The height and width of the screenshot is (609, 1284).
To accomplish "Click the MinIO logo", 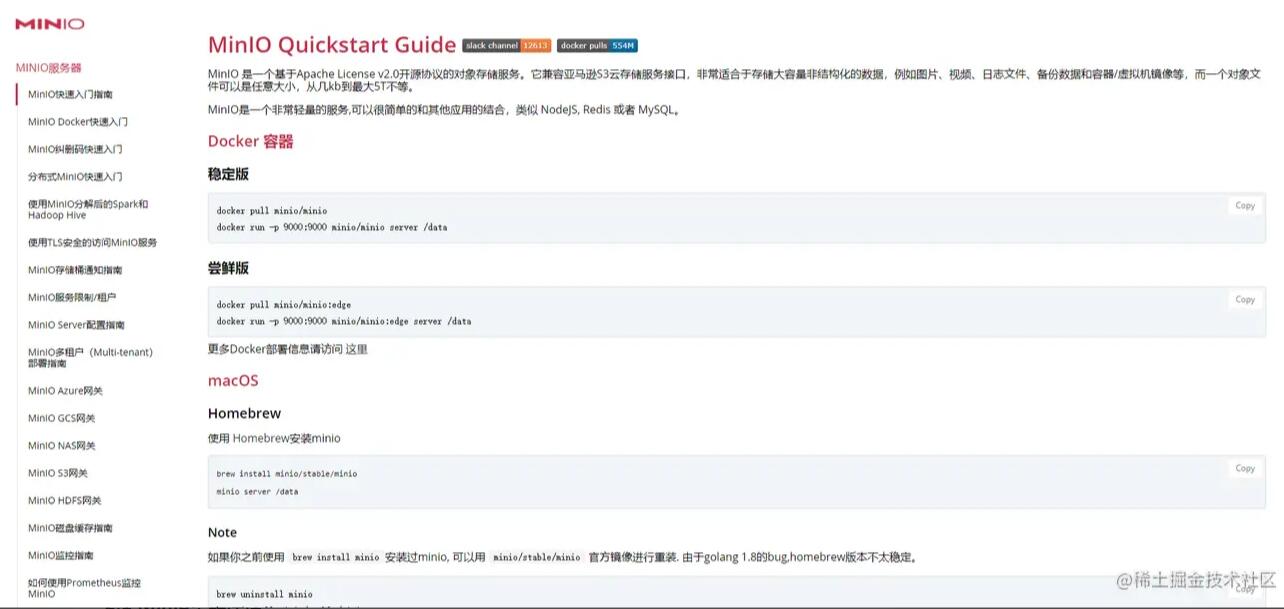I will (50, 24).
